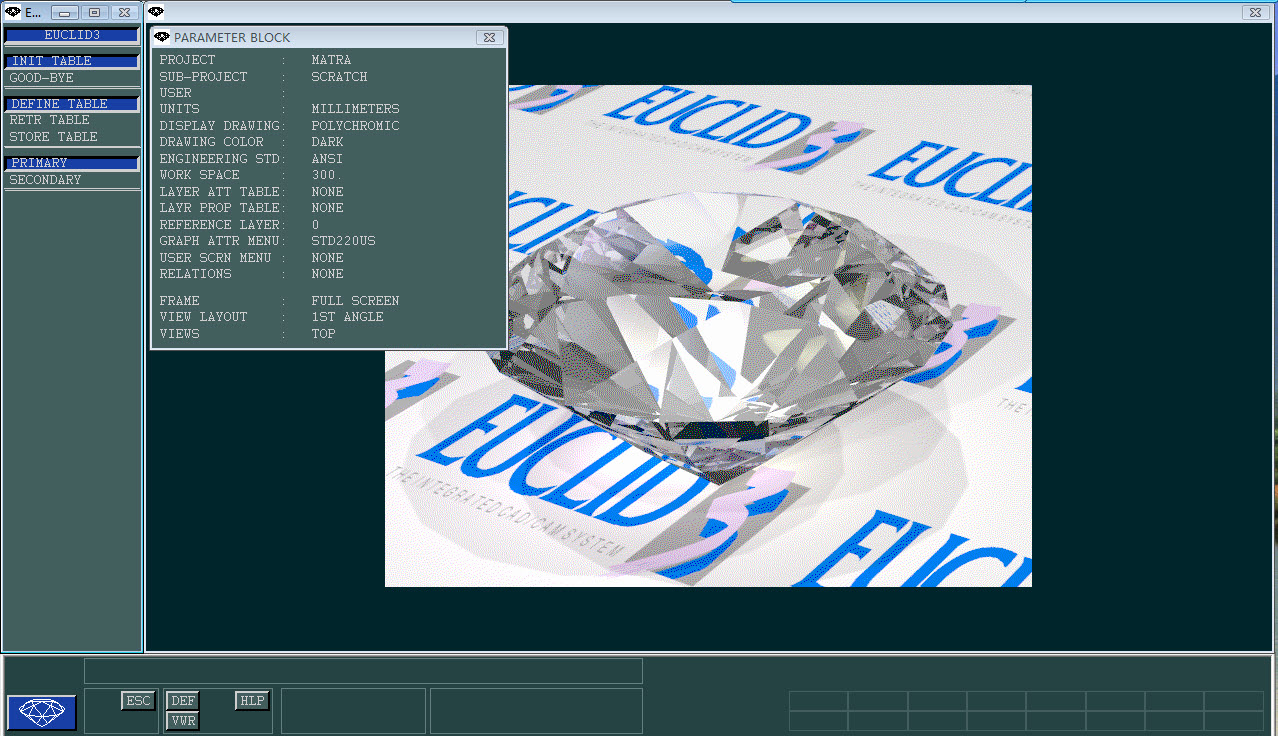Hit the ESC button
1278x736 pixels.
[138, 701]
